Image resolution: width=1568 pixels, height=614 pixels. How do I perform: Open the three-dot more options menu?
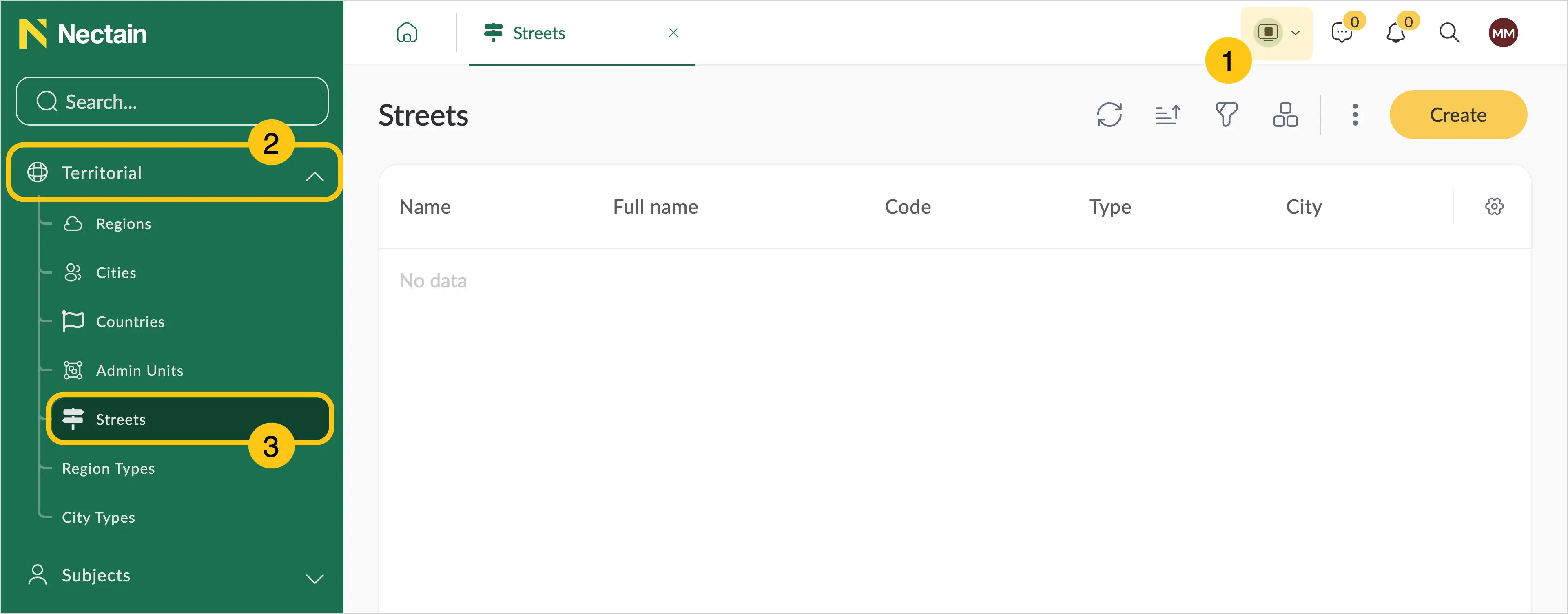coord(1355,115)
